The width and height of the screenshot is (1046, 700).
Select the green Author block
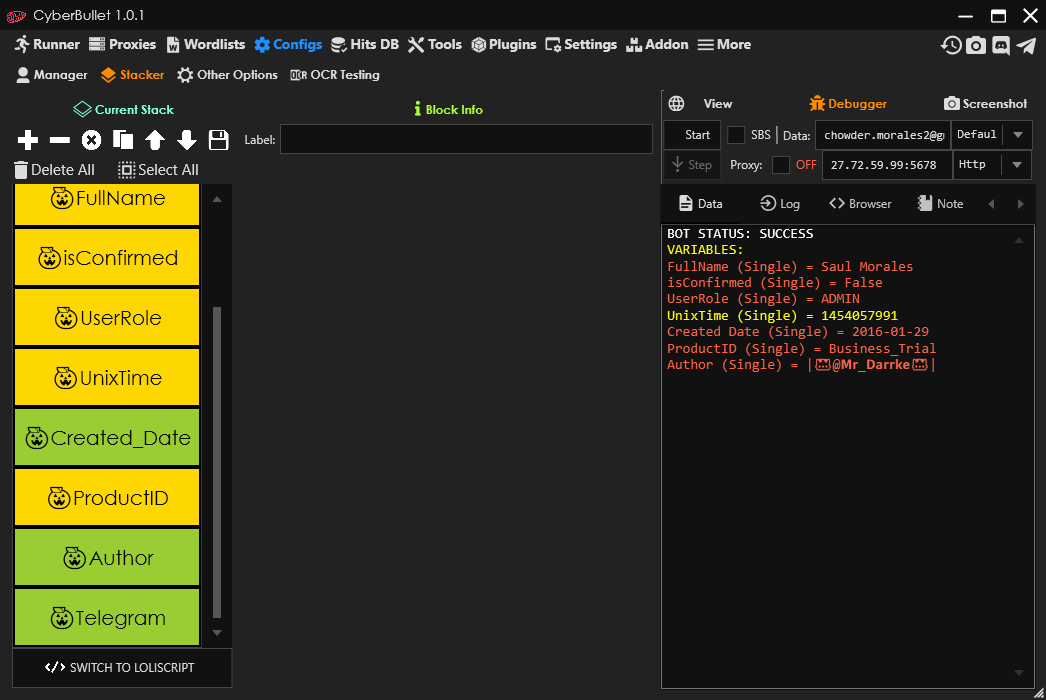[x=107, y=558]
